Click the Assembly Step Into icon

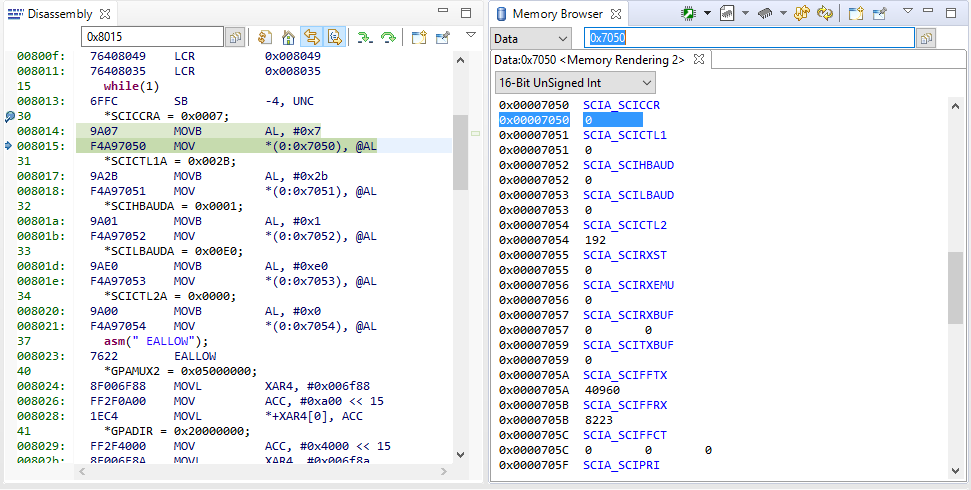[365, 38]
